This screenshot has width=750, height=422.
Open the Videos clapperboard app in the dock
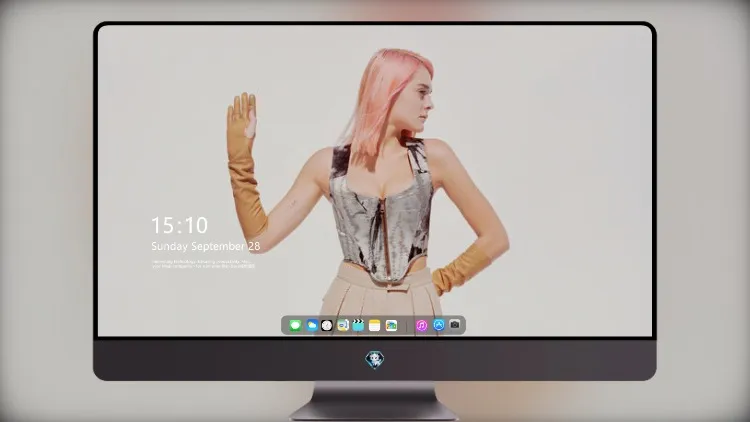(x=358, y=326)
